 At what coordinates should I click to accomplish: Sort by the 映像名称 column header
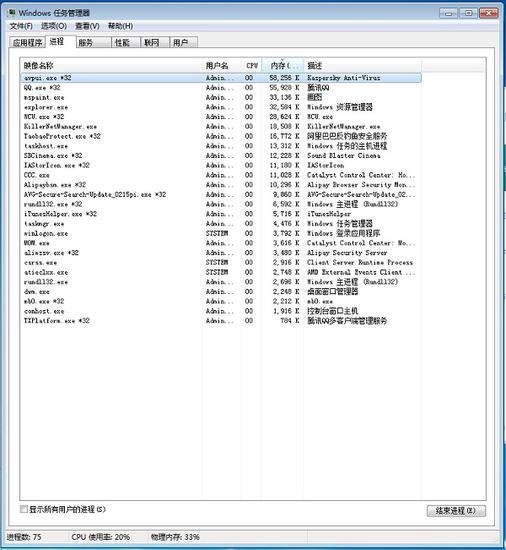[x=111, y=66]
